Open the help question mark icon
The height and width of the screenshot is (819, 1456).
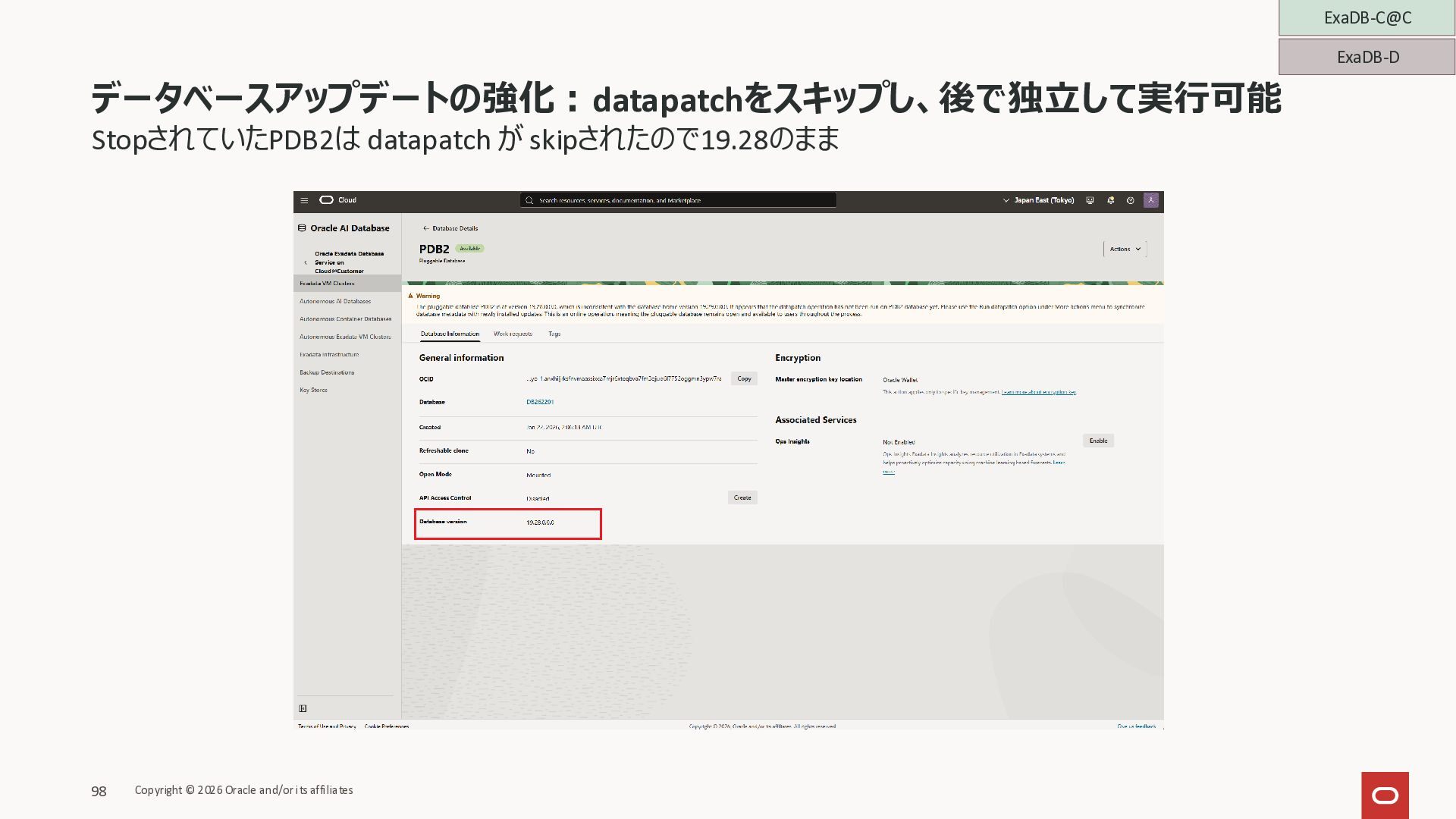[x=1130, y=201]
